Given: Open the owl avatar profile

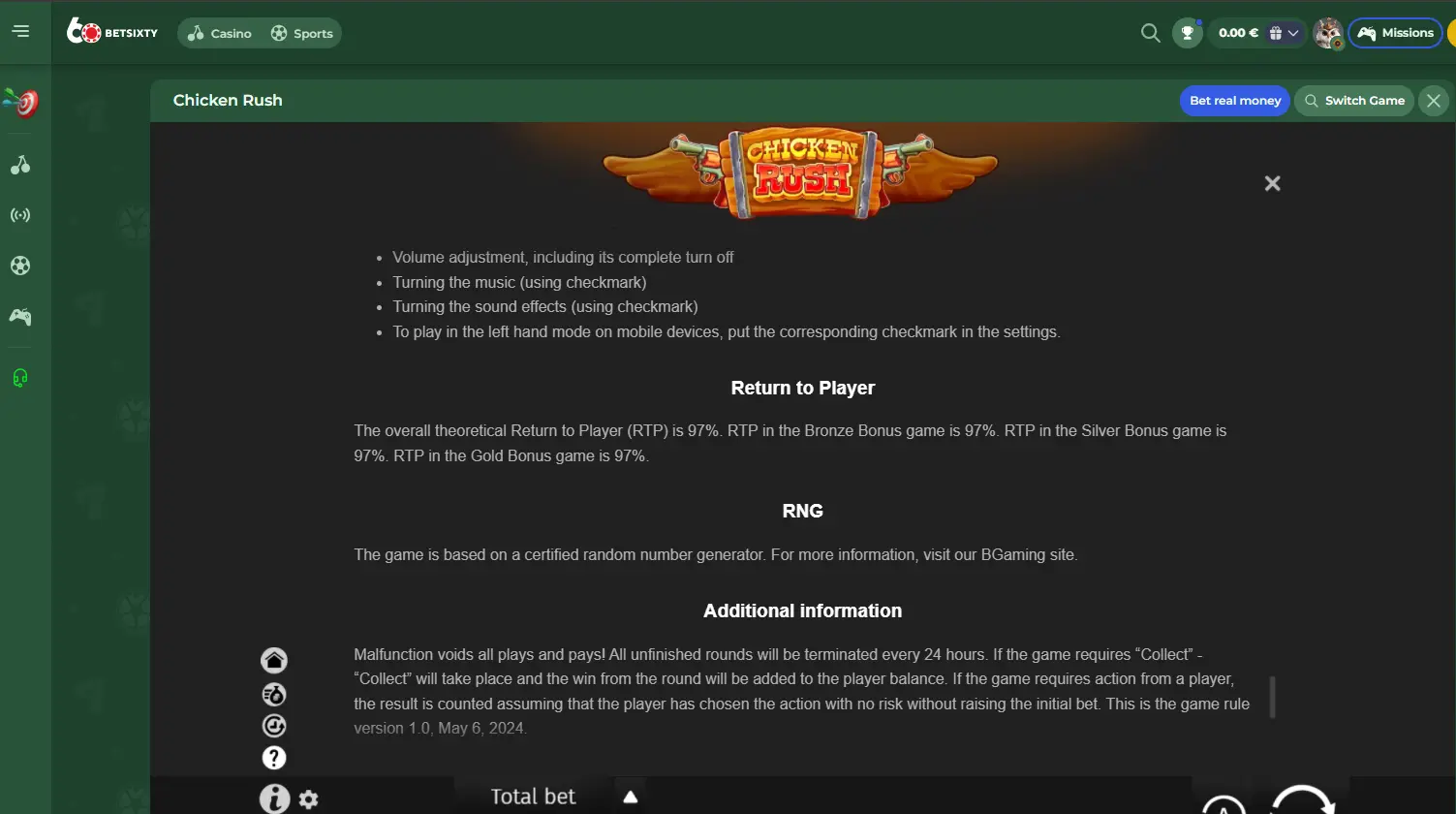Looking at the screenshot, I should tap(1327, 33).
